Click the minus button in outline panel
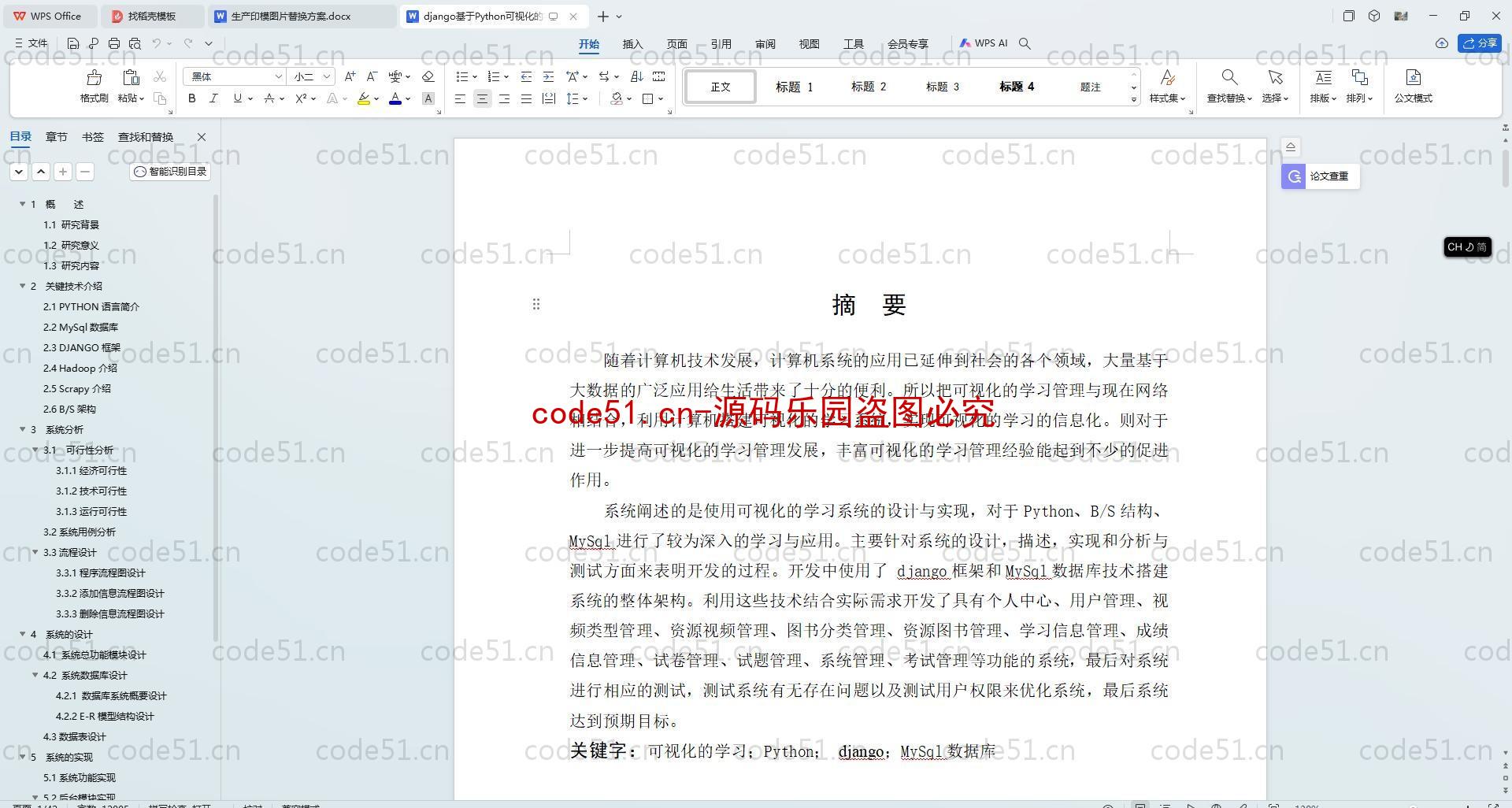This screenshot has height=808, width=1512. [85, 171]
